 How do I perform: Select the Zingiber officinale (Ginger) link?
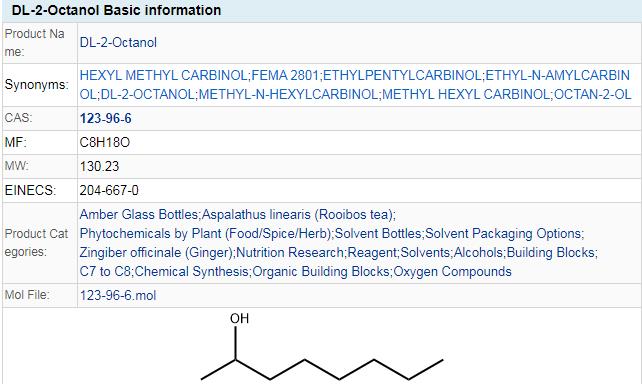click(x=156, y=253)
